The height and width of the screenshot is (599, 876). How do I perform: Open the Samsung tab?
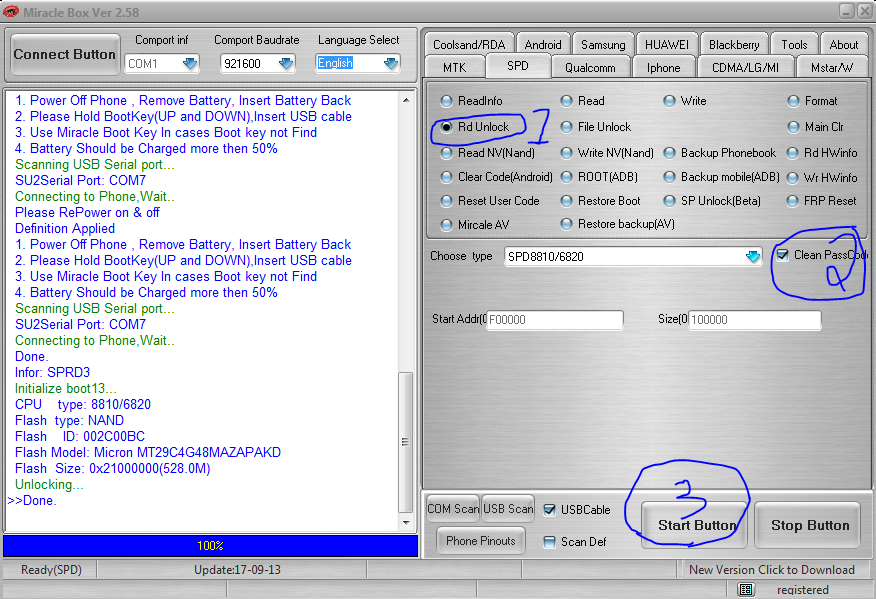pos(603,45)
